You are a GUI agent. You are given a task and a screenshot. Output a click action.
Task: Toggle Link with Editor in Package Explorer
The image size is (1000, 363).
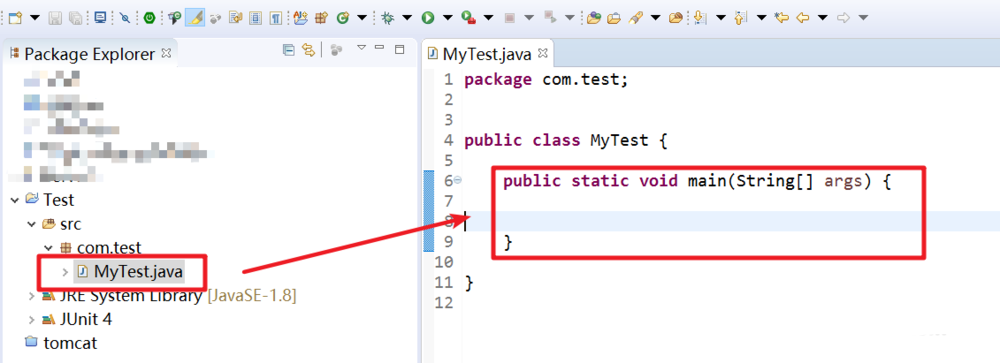point(309,50)
